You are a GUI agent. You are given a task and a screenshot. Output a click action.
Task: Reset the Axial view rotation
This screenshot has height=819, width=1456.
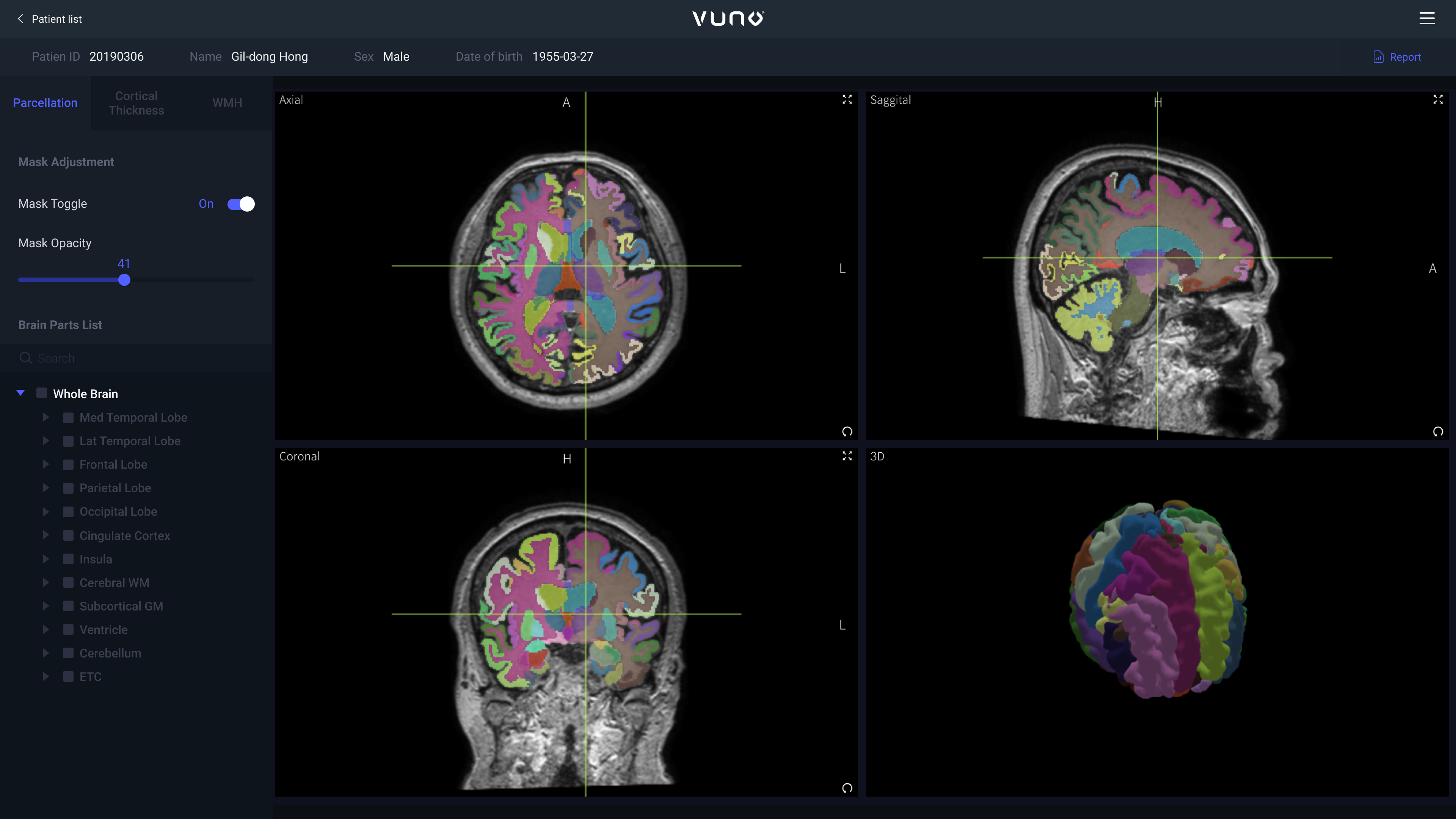(x=847, y=432)
